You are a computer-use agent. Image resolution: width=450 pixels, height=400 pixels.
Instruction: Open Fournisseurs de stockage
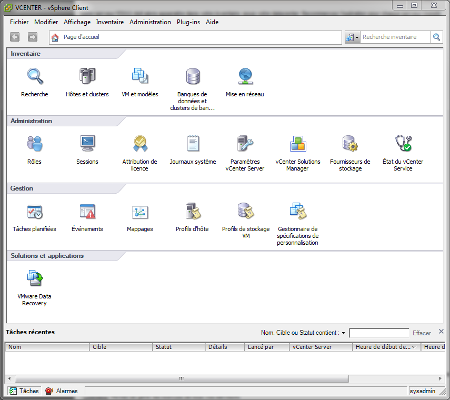pos(350,144)
